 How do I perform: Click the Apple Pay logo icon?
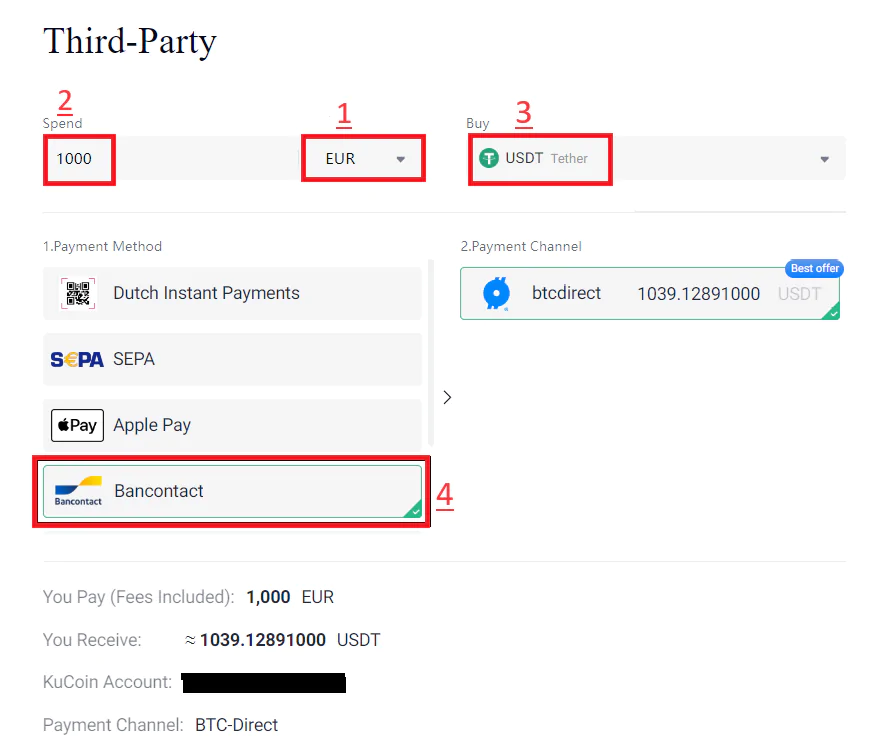(77, 426)
